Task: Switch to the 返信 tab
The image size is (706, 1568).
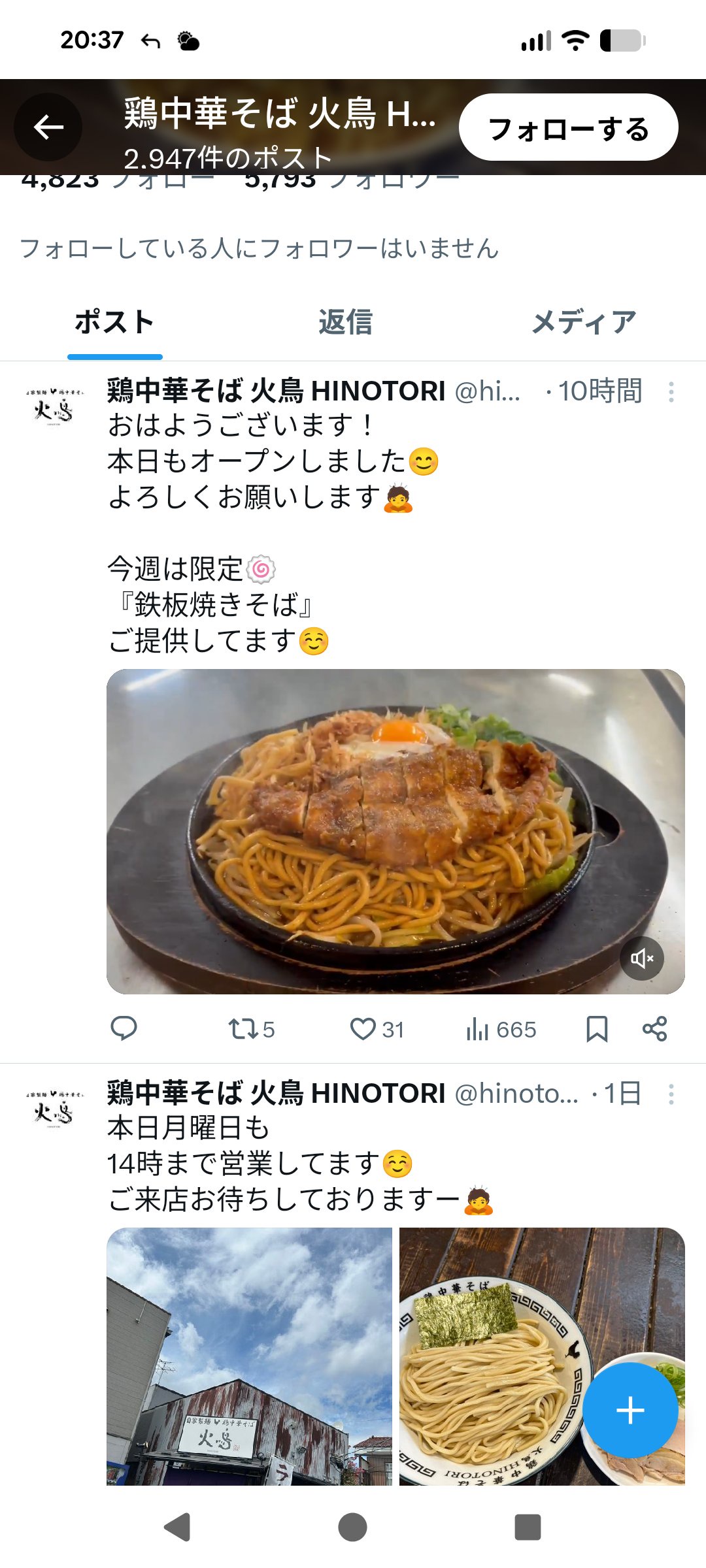Action: click(x=345, y=322)
